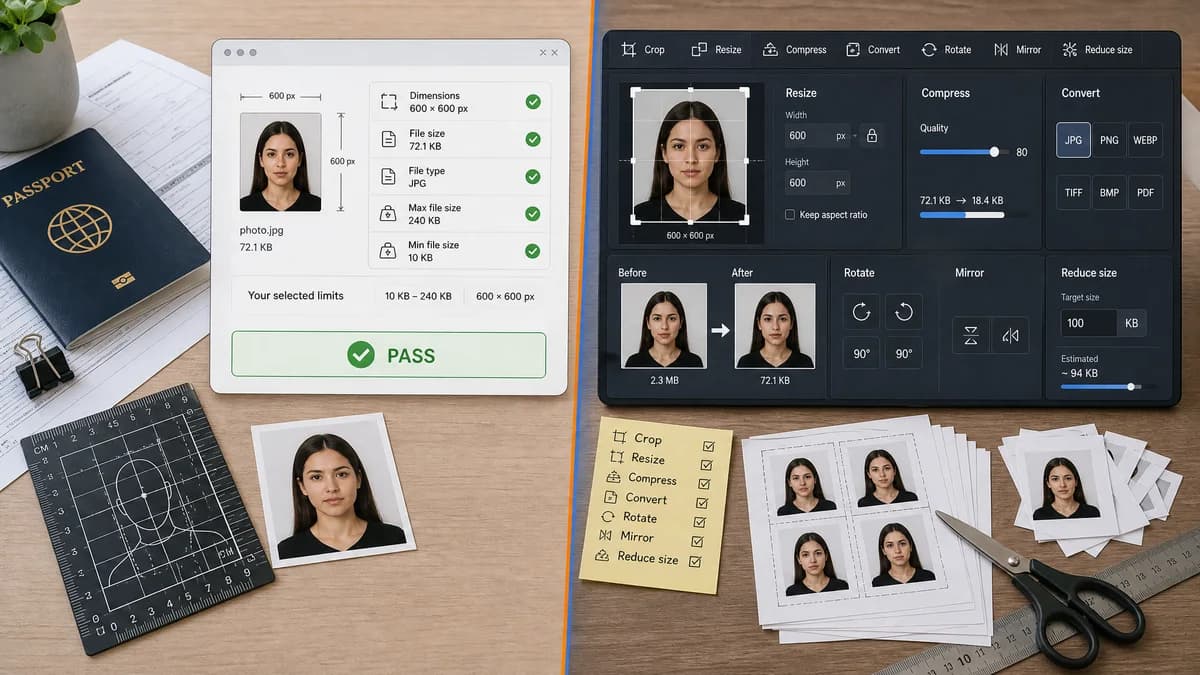Click the After photo thumbnail

[x=775, y=326]
